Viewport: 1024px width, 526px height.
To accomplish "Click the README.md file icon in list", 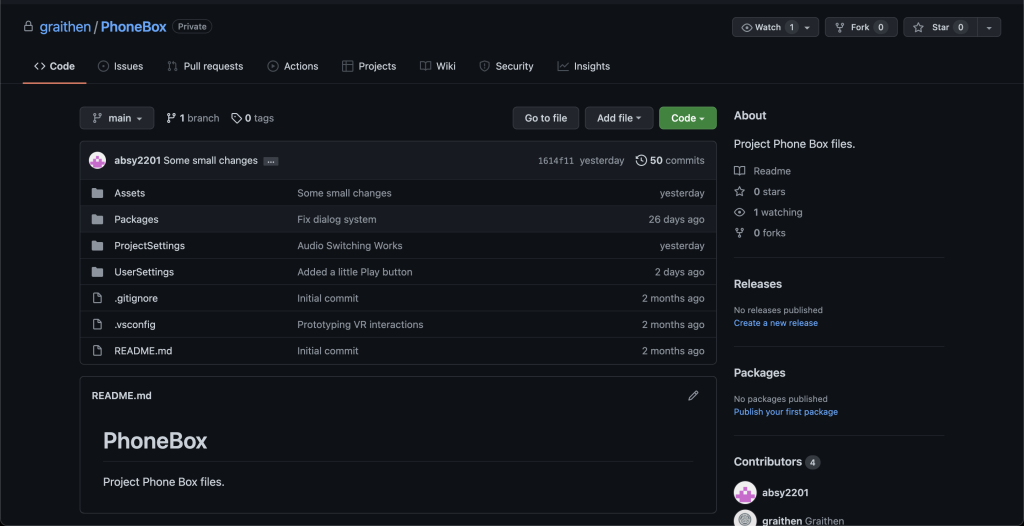I will pos(97,351).
